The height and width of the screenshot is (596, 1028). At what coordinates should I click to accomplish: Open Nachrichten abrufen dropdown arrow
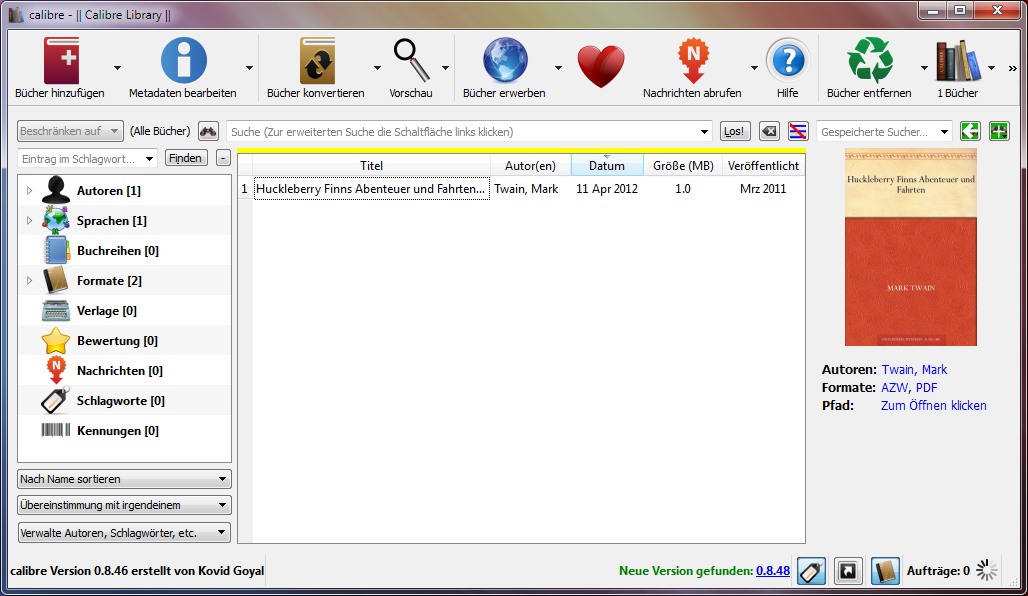(754, 68)
